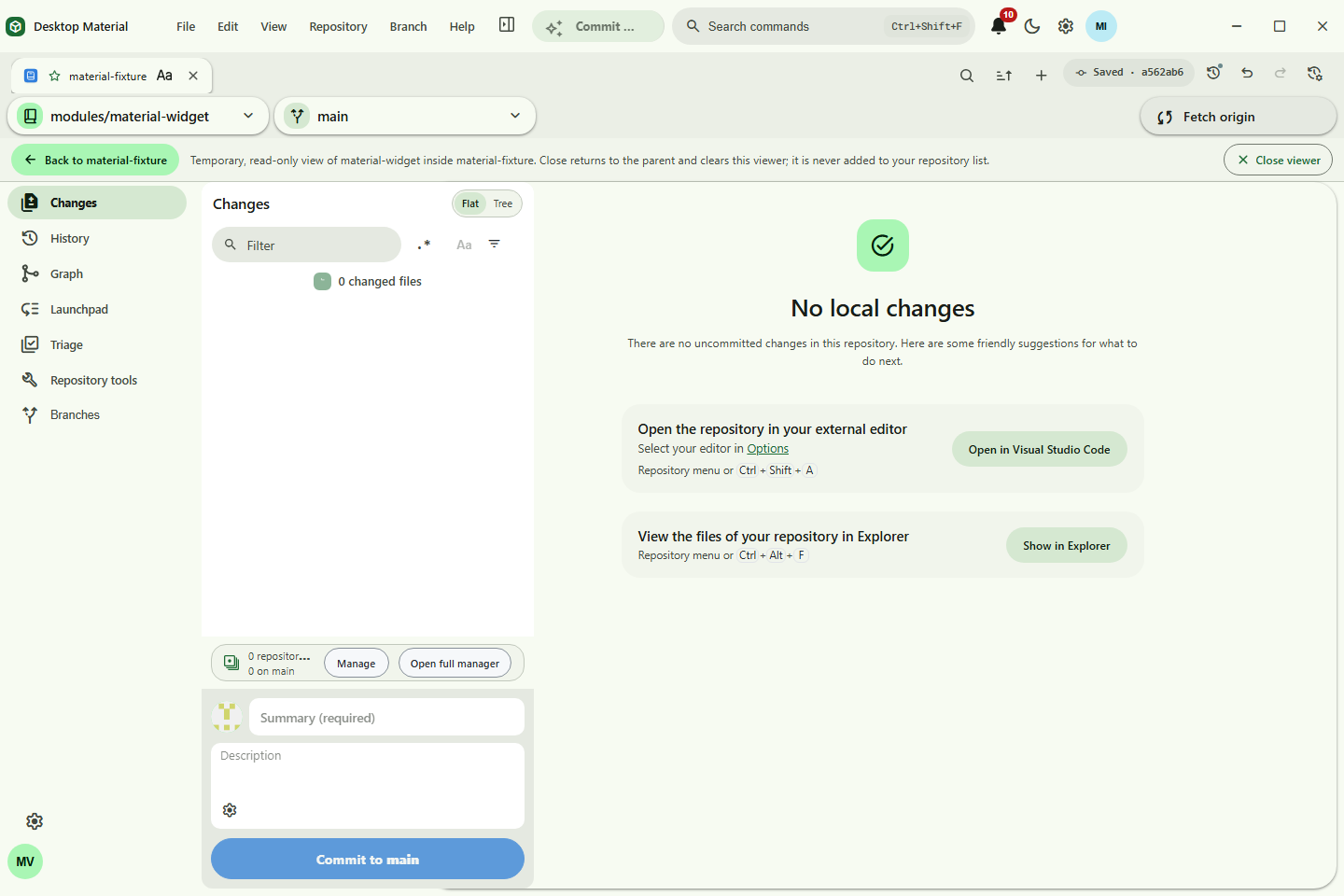Open the Options link
The height and width of the screenshot is (896, 1344).
(768, 449)
